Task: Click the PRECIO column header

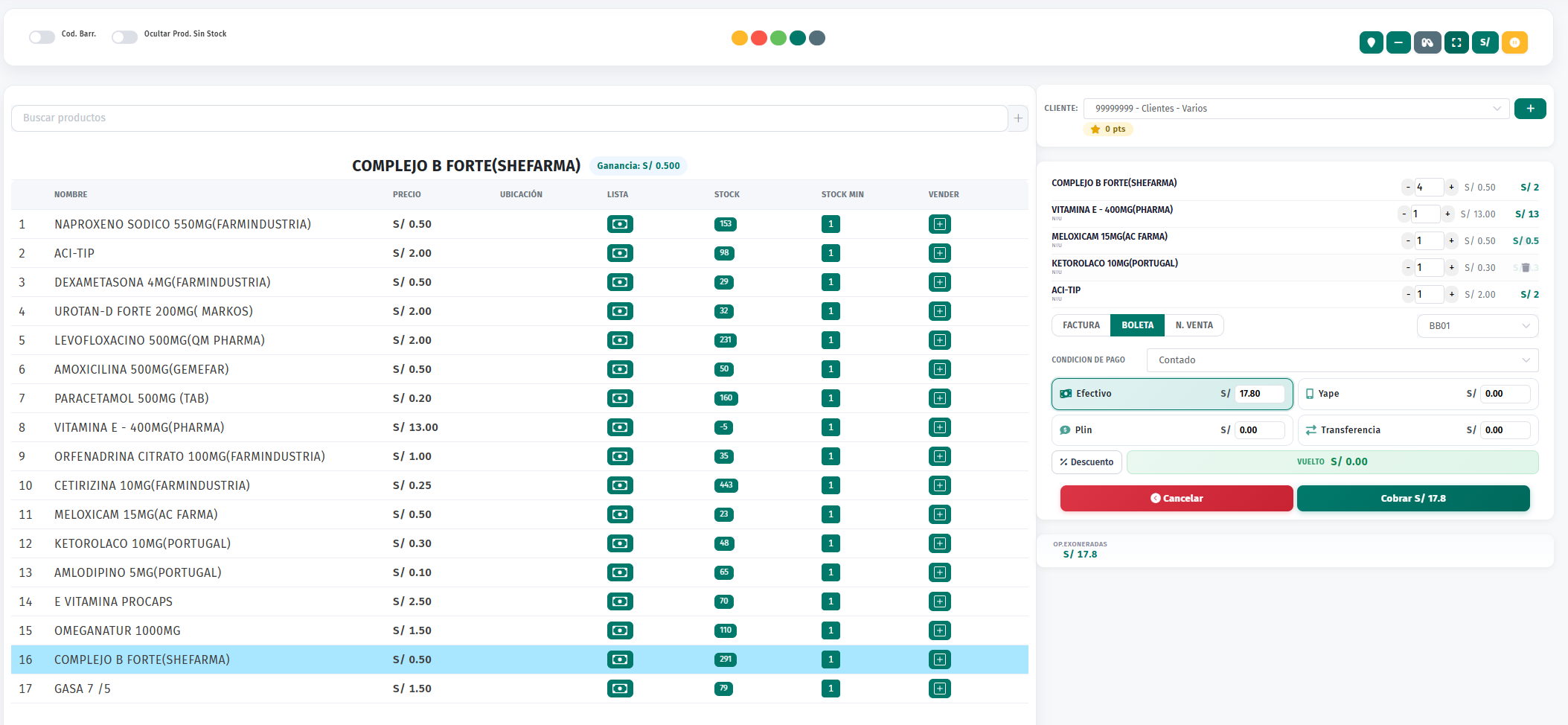Action: (406, 195)
